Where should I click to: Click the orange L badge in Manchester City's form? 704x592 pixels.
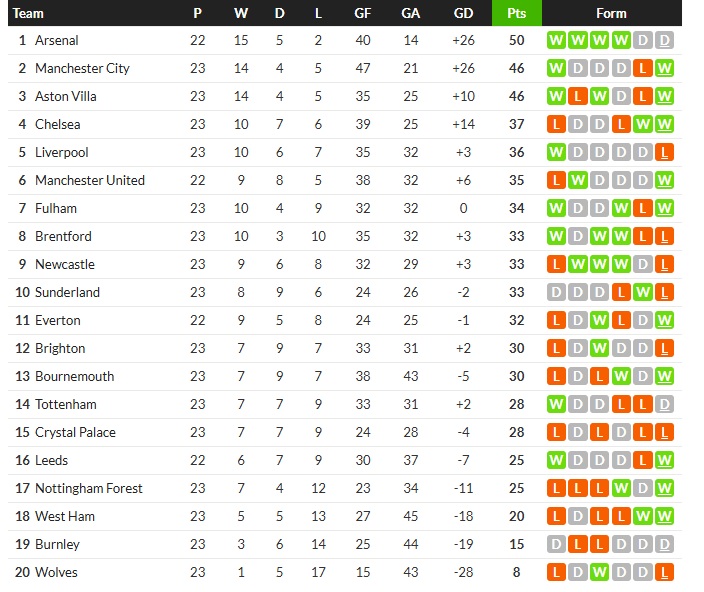(x=644, y=69)
